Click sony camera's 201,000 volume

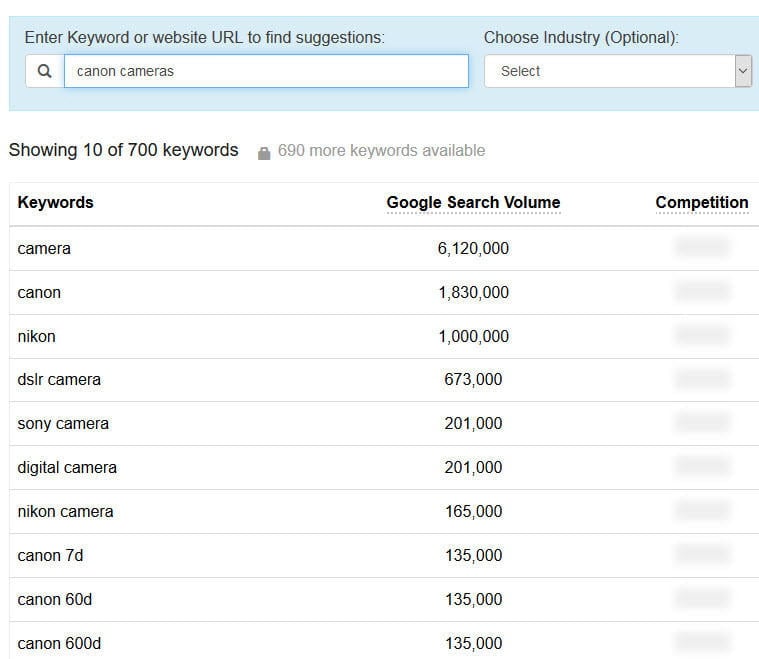point(473,424)
